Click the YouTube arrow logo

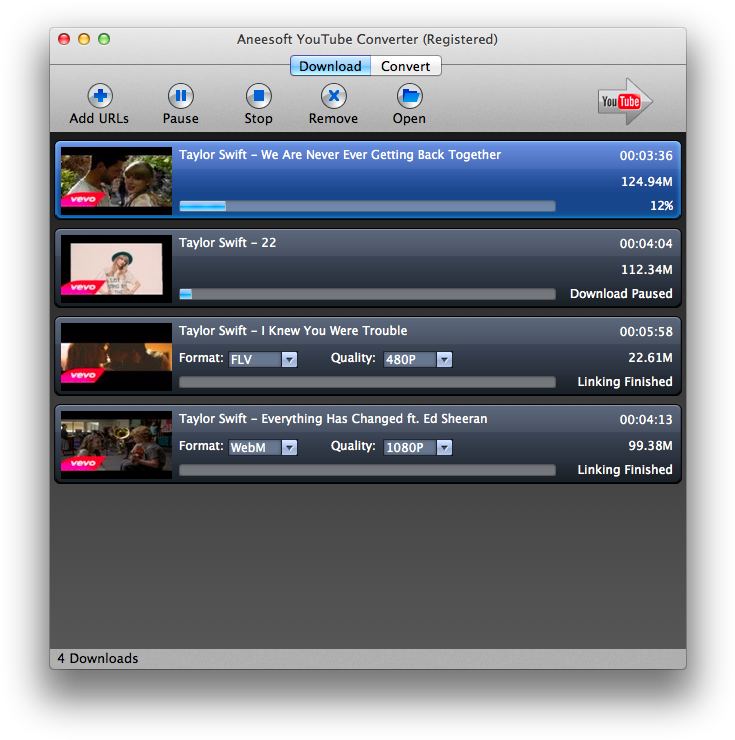point(625,101)
